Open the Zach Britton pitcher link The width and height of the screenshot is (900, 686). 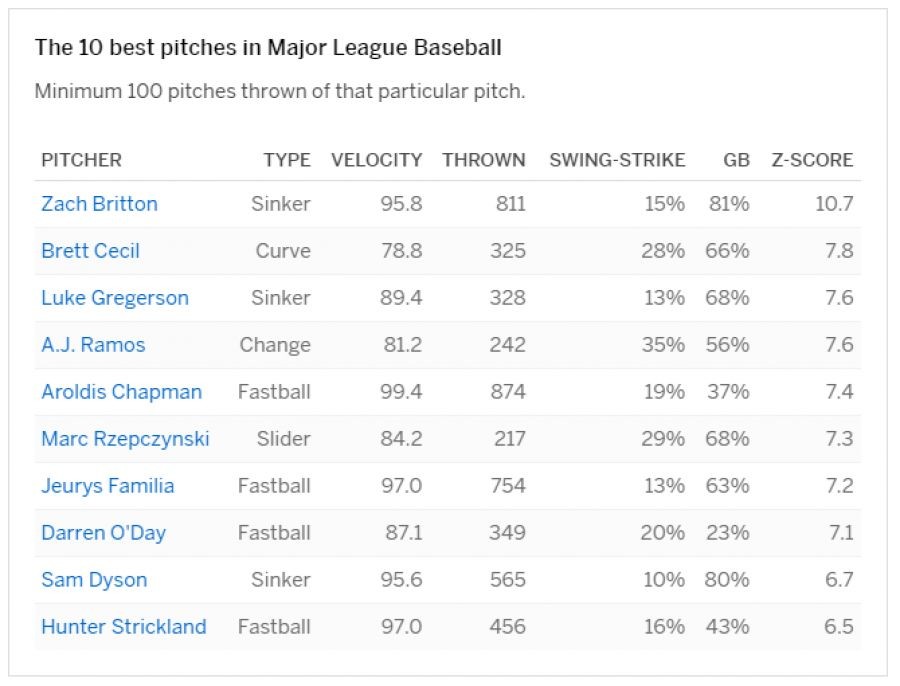99,204
